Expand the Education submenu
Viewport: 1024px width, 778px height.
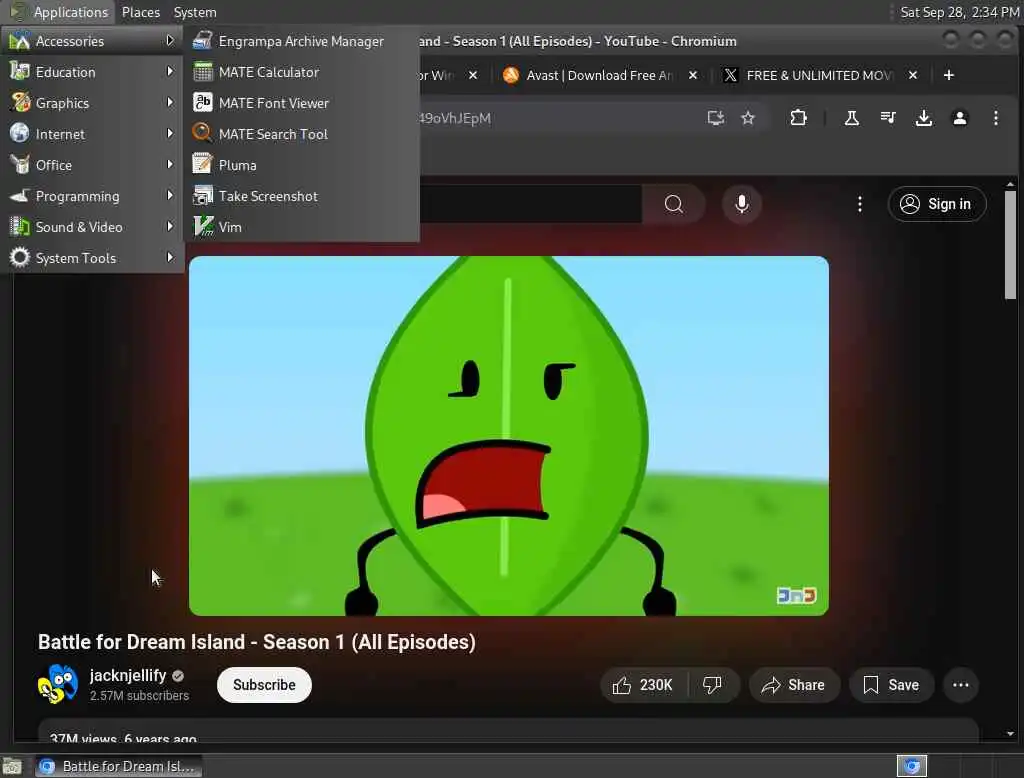pyautogui.click(x=92, y=72)
